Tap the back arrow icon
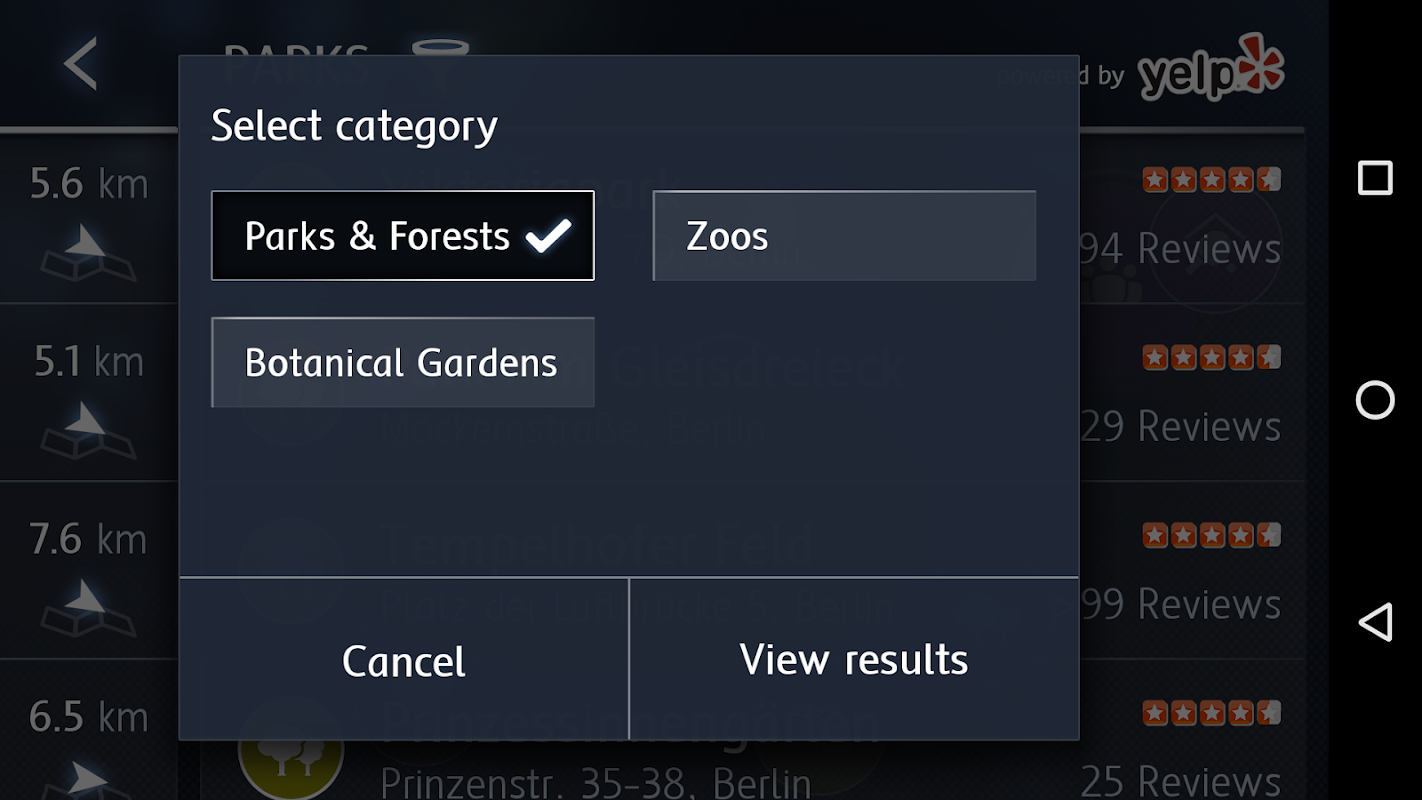Screen dimensions: 1422x800 tap(81, 64)
